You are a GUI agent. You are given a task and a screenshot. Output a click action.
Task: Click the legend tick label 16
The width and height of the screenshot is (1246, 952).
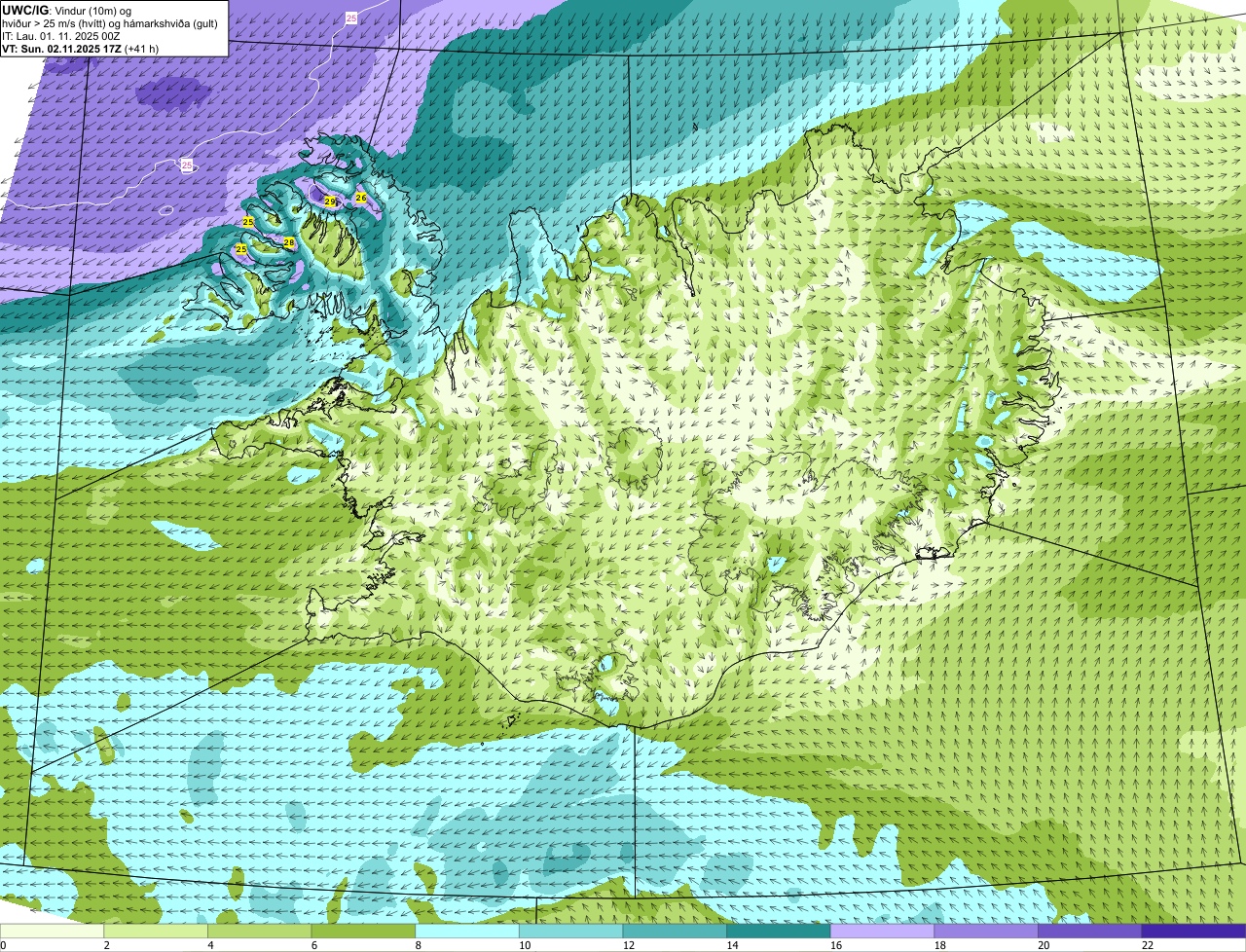(x=836, y=945)
